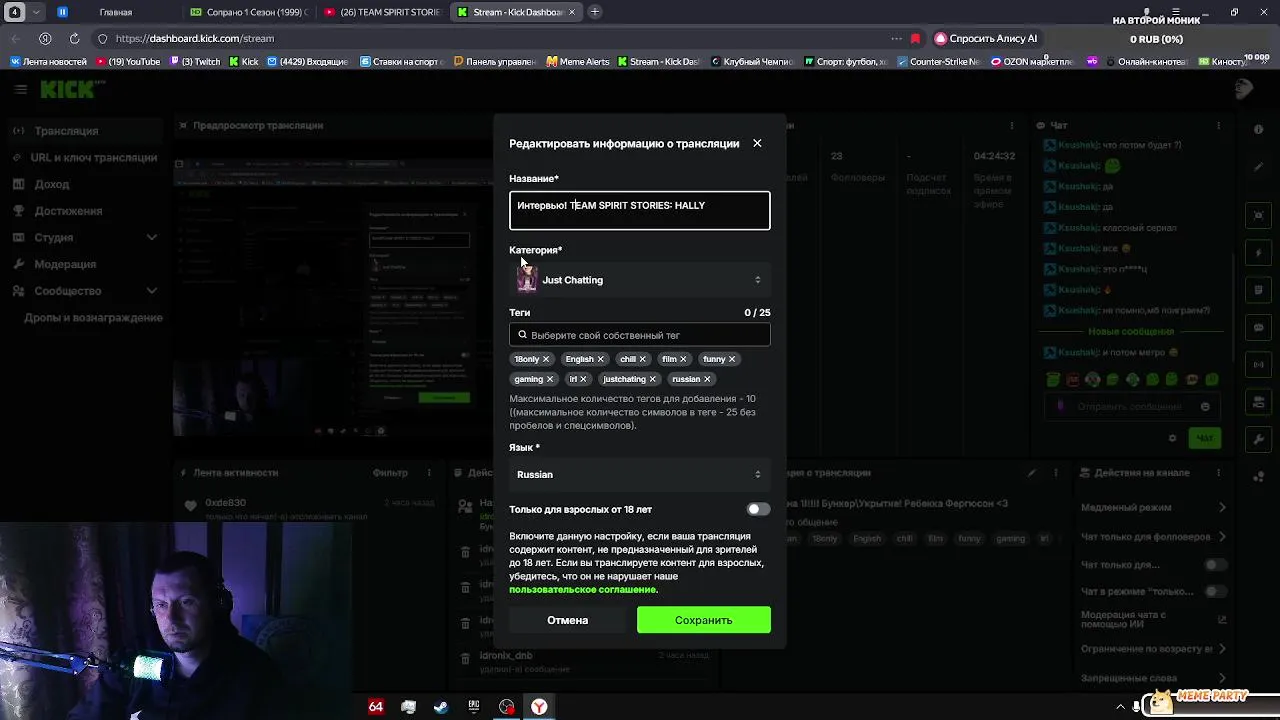Expand Ограничение по возрасту option

tap(1153, 649)
